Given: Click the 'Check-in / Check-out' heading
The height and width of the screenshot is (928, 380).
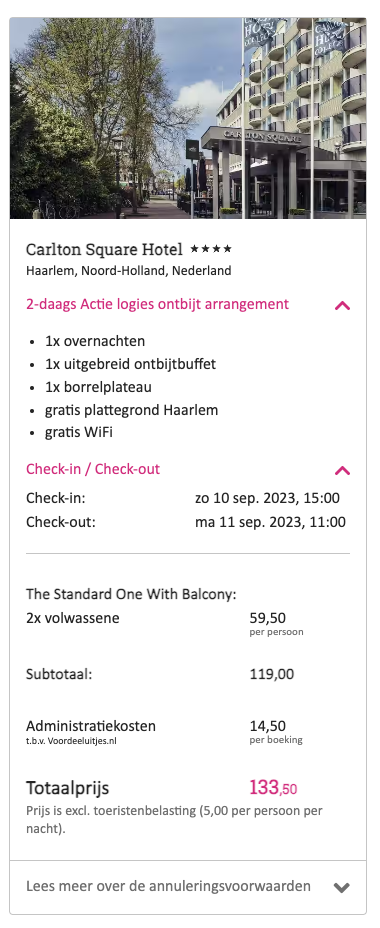Looking at the screenshot, I should pyautogui.click(x=93, y=469).
